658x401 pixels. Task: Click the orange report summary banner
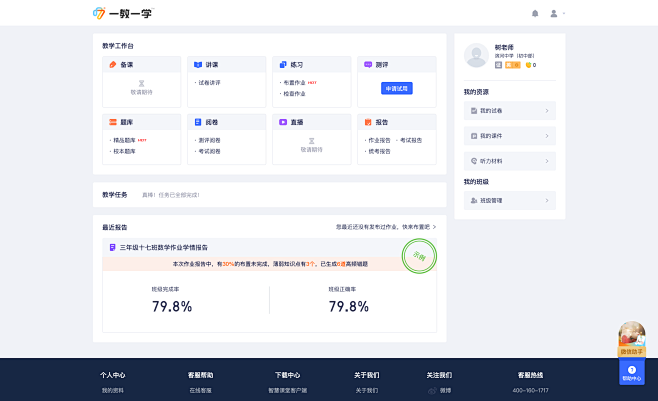point(269,264)
